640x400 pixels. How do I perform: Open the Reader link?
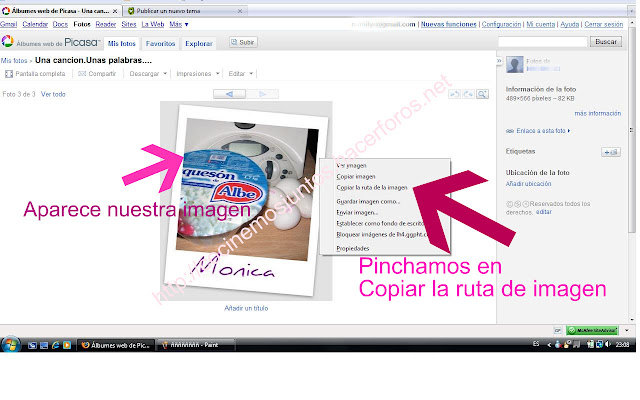[106, 24]
